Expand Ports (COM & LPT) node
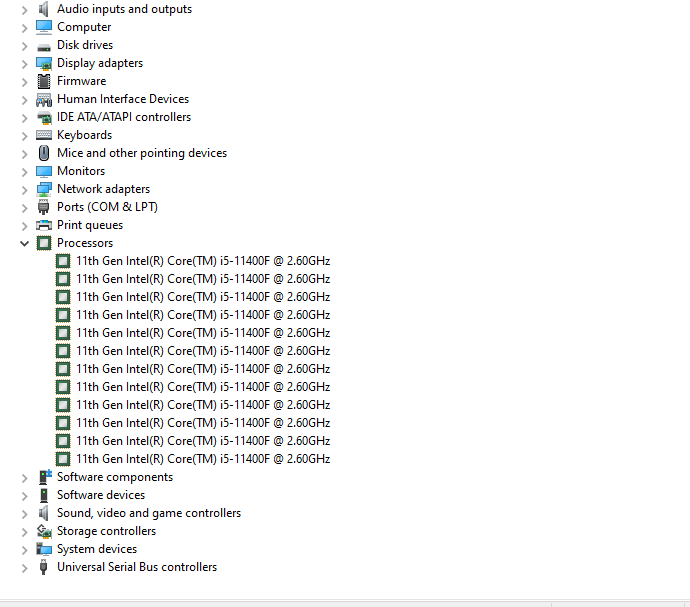Image resolution: width=690 pixels, height=607 pixels. pos(25,208)
